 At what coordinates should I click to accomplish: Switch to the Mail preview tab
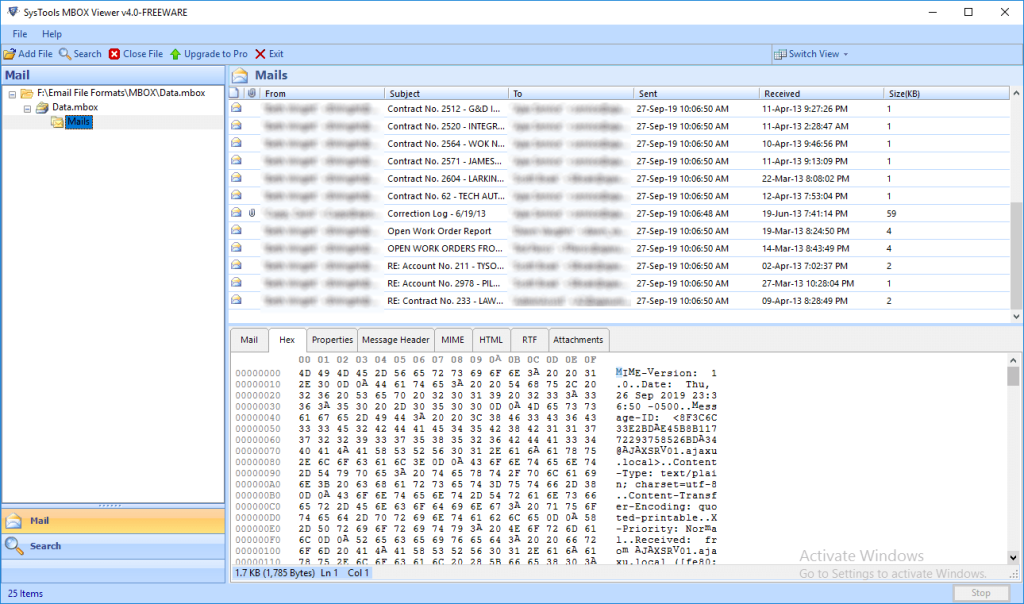249,340
